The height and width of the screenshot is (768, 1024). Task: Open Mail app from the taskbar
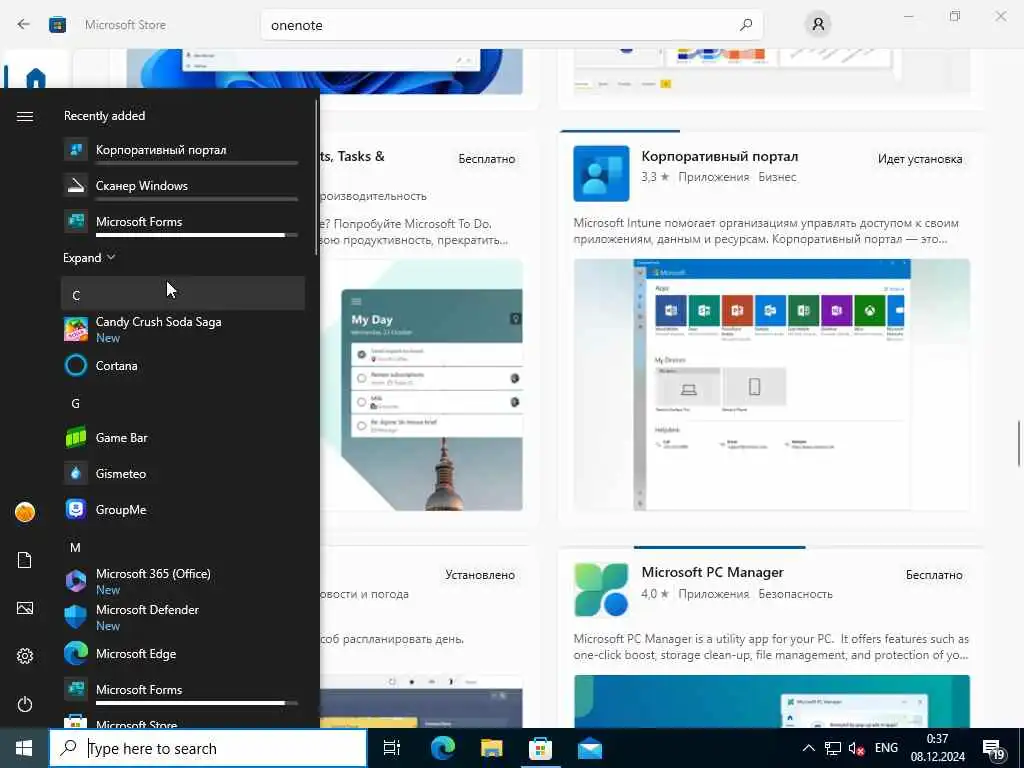[x=590, y=748]
